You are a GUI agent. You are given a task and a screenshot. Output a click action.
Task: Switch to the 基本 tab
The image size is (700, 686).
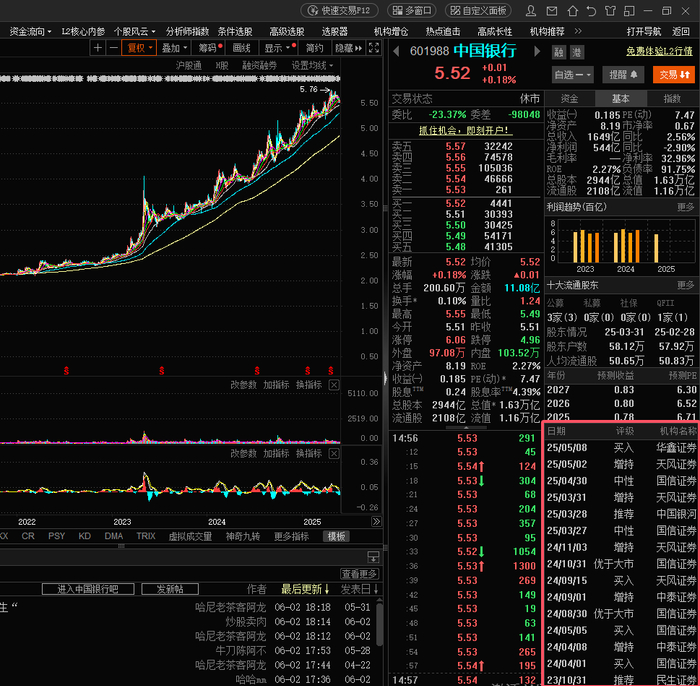pos(621,99)
